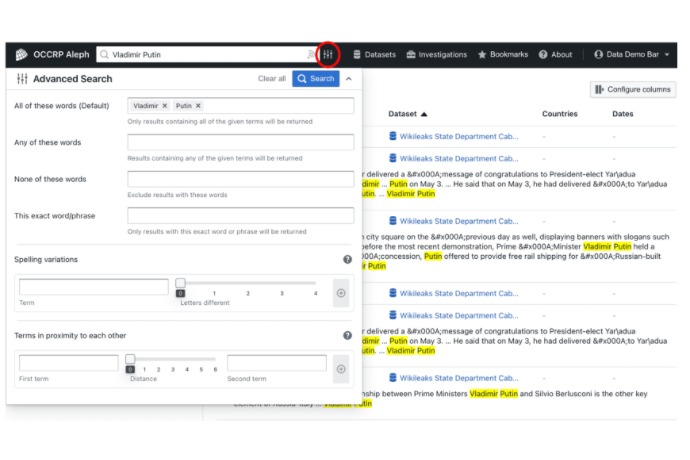Click the Dataset sort arrow
The image size is (690, 460).
(x=424, y=114)
